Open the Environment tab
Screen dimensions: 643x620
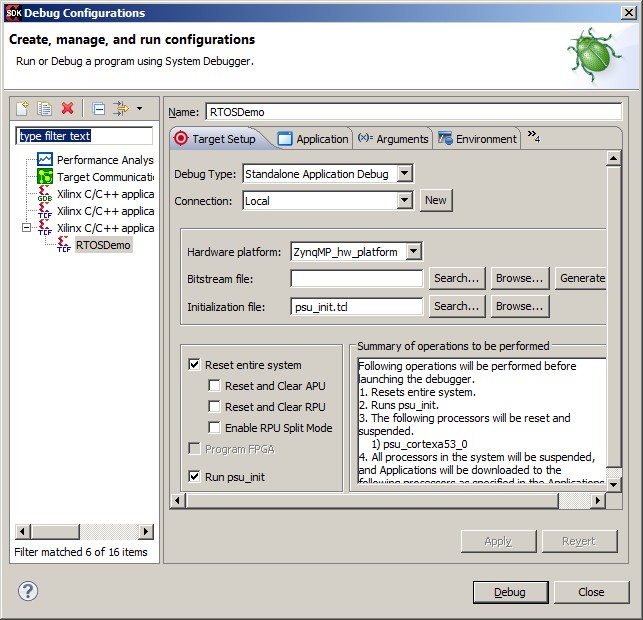point(477,139)
